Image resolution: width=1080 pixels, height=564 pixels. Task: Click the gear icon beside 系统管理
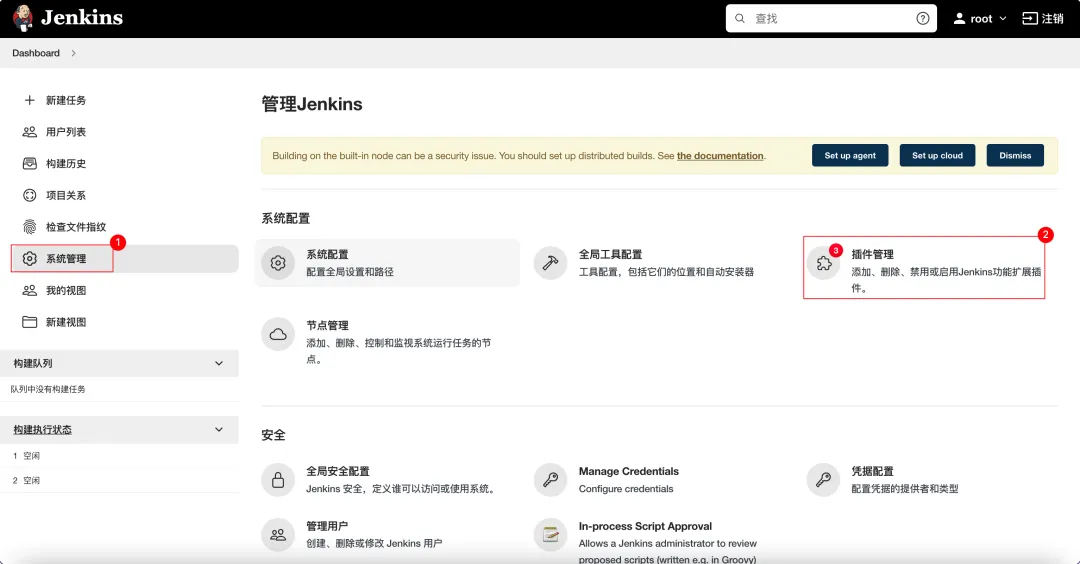tap(30, 259)
